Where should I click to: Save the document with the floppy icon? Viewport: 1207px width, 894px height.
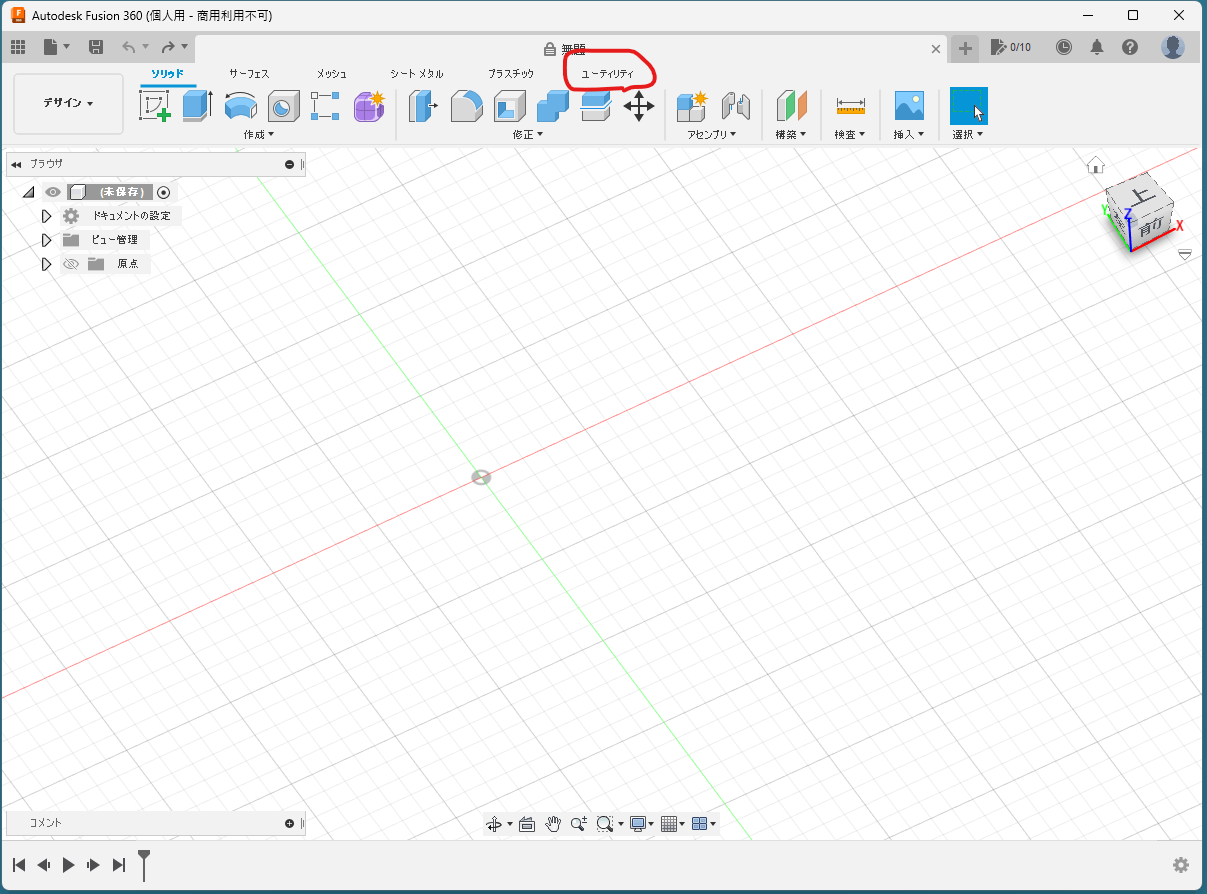(96, 47)
